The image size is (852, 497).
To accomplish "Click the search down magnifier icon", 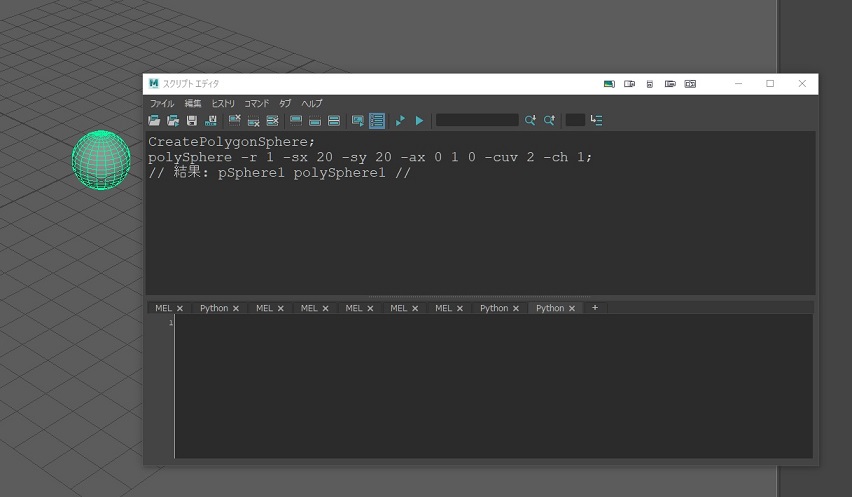I will (530, 121).
